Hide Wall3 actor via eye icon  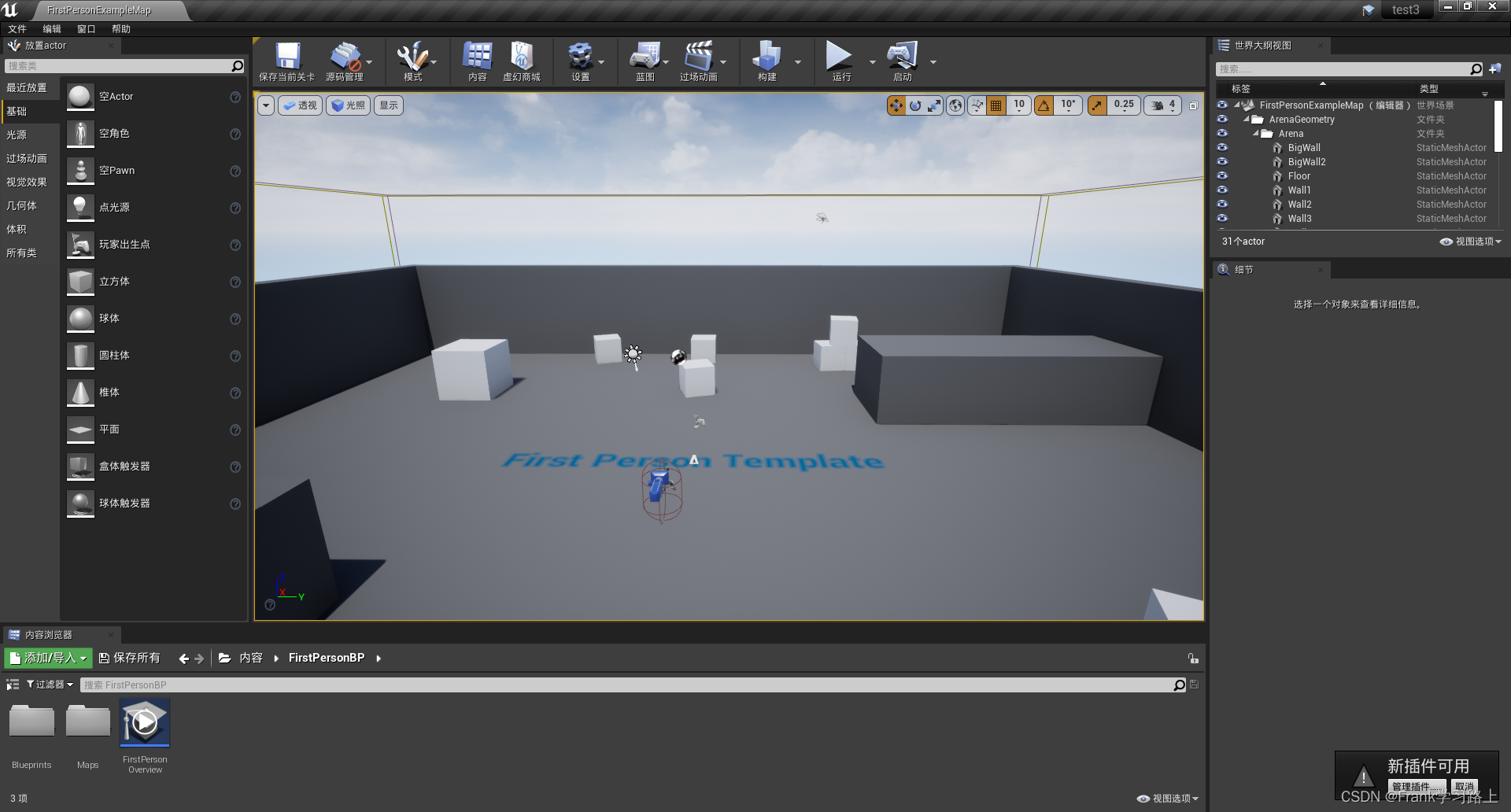1222,219
